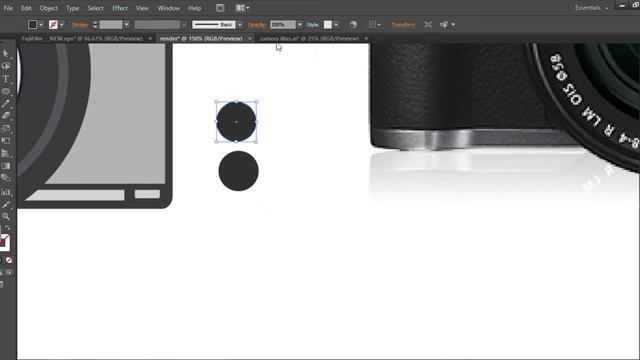Screen dimensions: 640x360
Task: Expand the stroke color dropdown arrow
Action: pos(62,25)
